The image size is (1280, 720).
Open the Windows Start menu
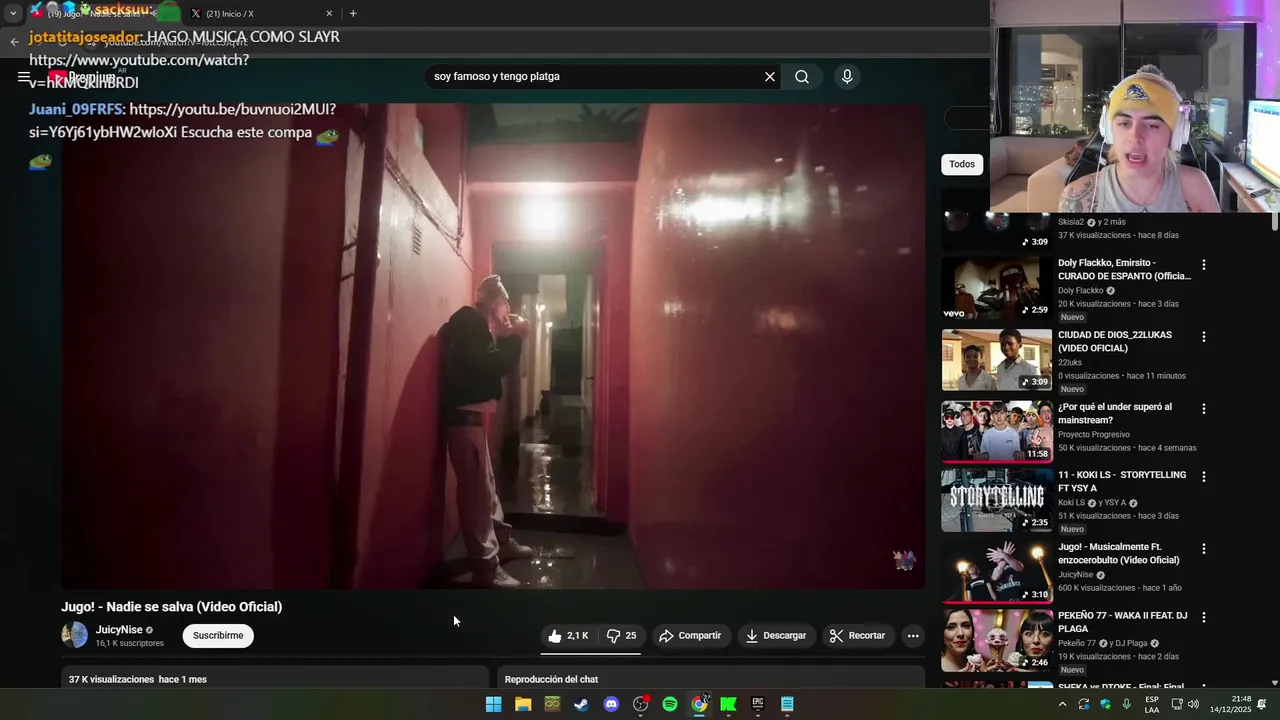[494, 704]
